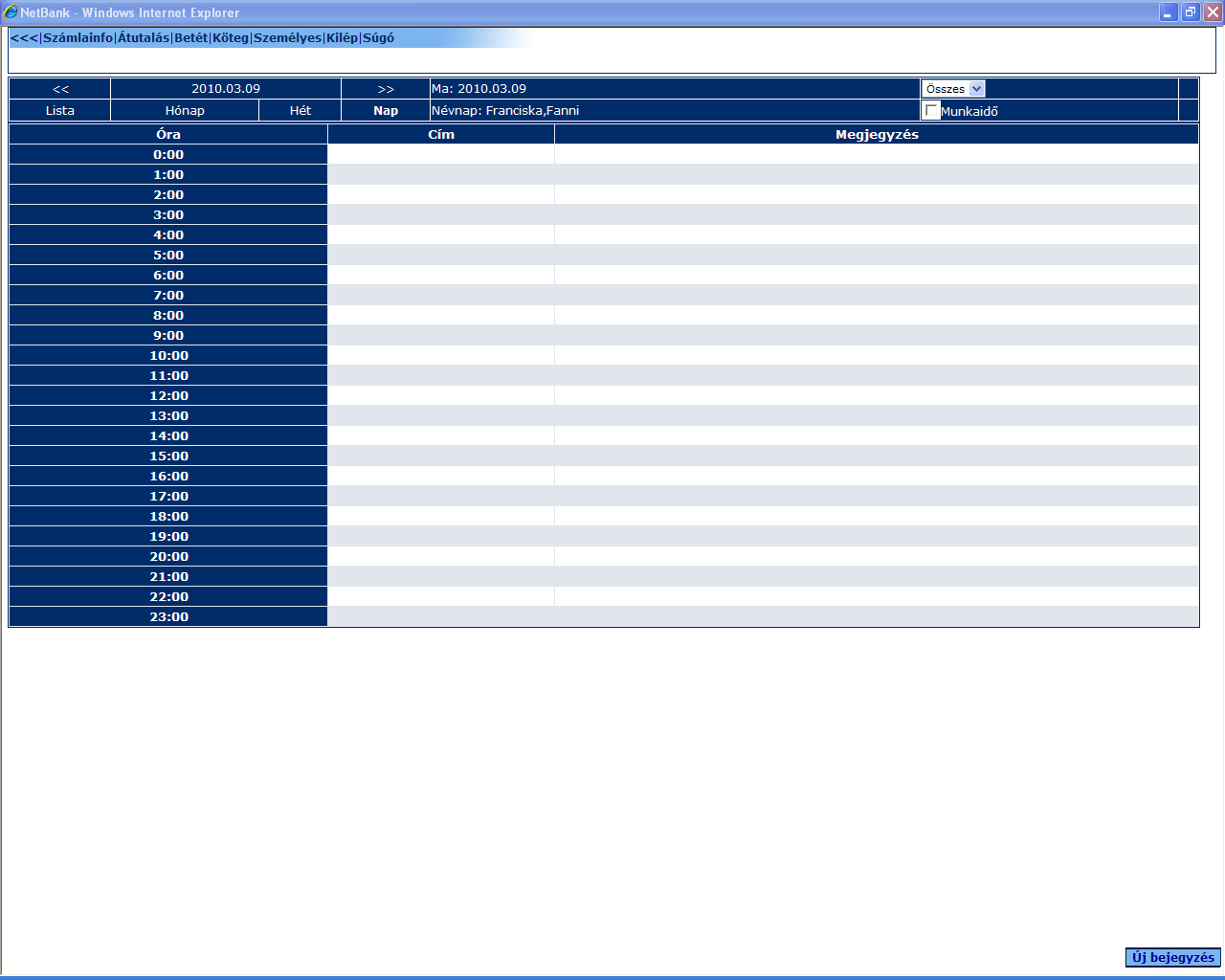
Task: Open the Személyes menu
Action: coord(287,38)
